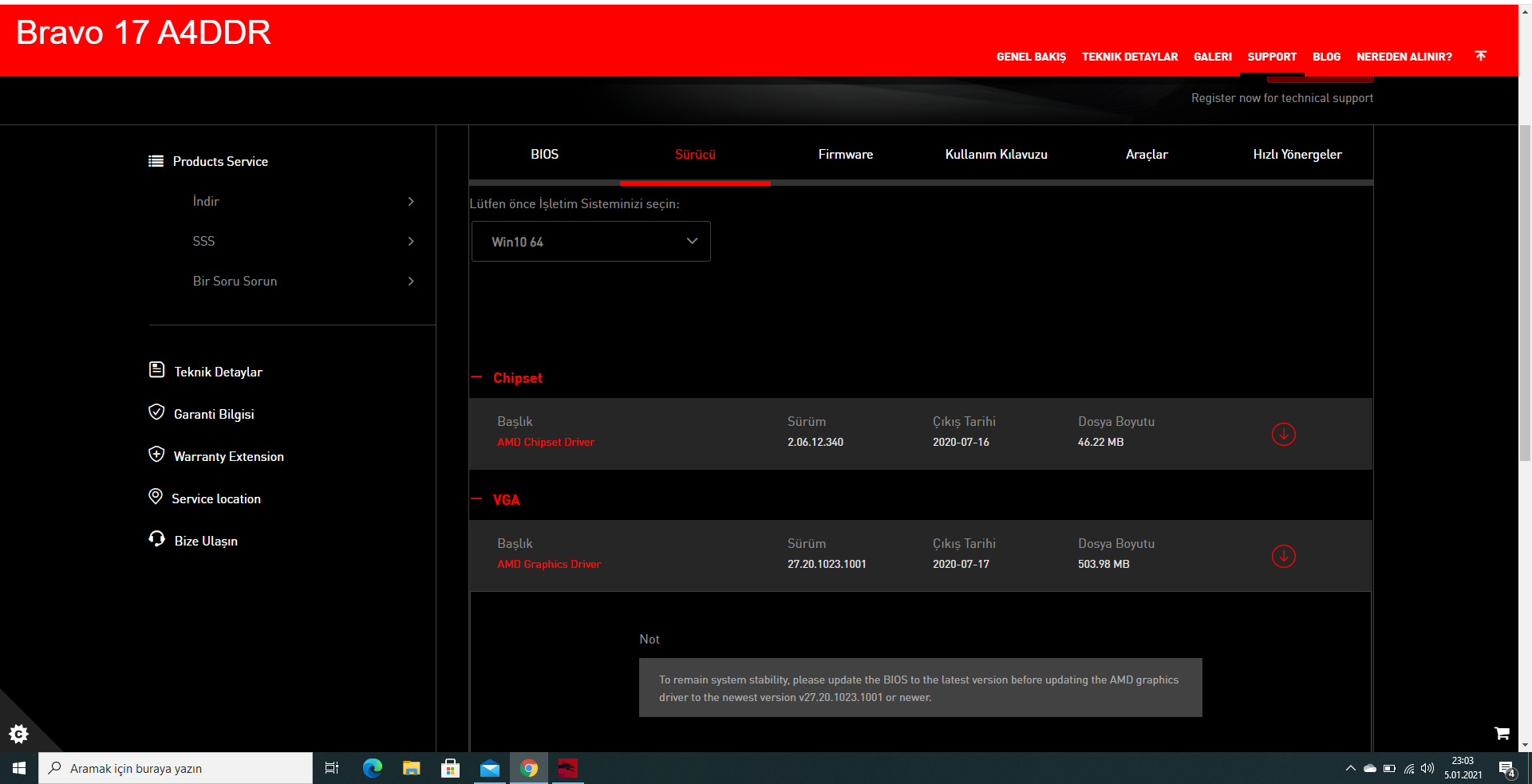Open the Araçlar tab
The image size is (1532, 784).
pyautogui.click(x=1147, y=155)
